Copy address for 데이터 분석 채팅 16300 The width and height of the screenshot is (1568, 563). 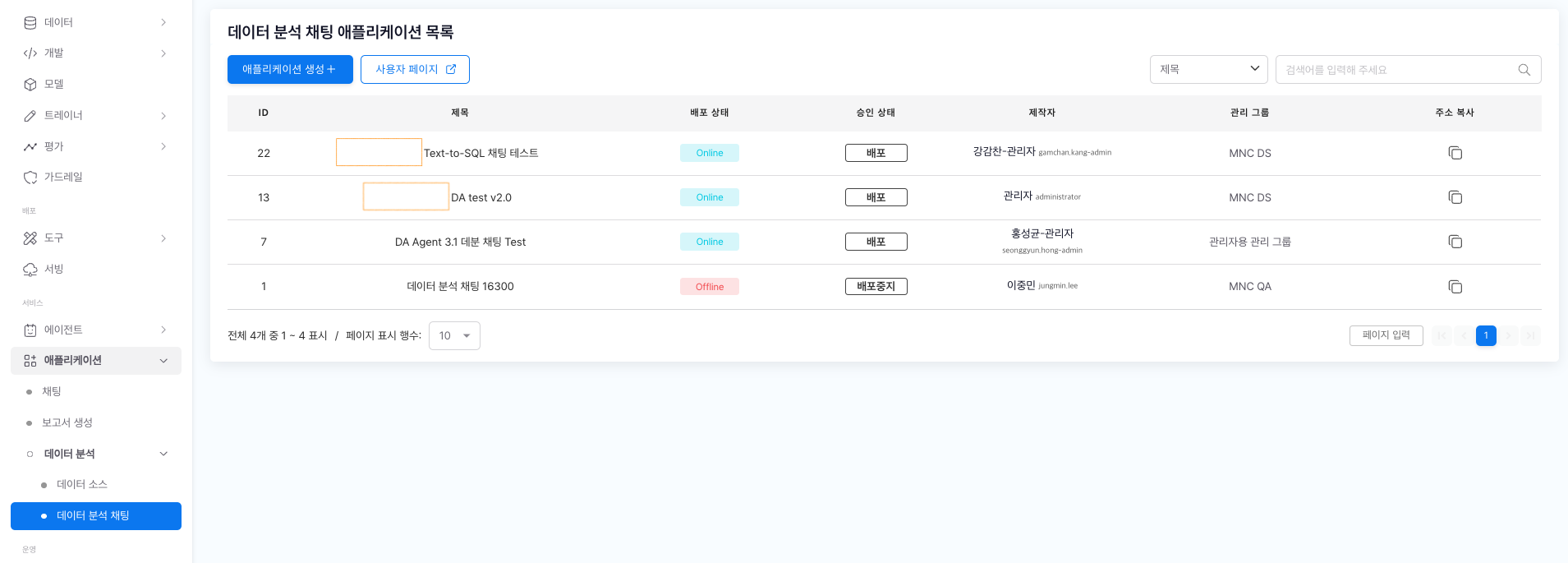(x=1455, y=287)
